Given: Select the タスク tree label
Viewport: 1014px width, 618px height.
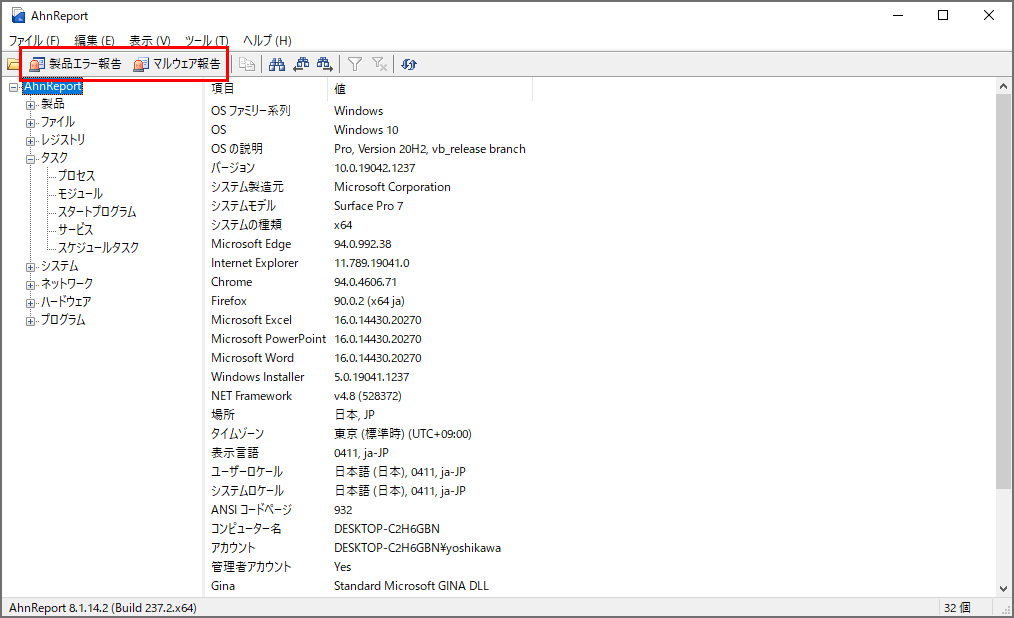Looking at the screenshot, I should tap(54, 158).
